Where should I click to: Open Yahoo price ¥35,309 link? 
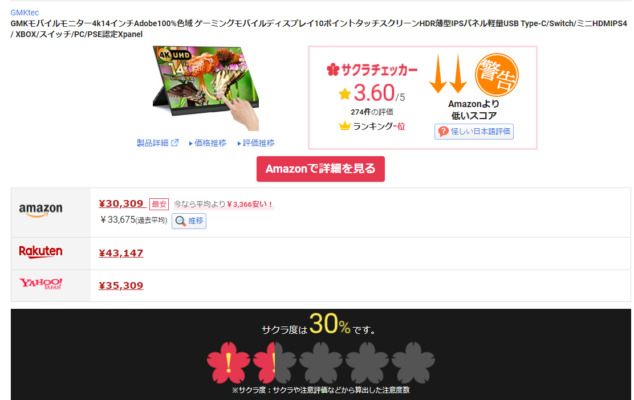click(x=121, y=286)
